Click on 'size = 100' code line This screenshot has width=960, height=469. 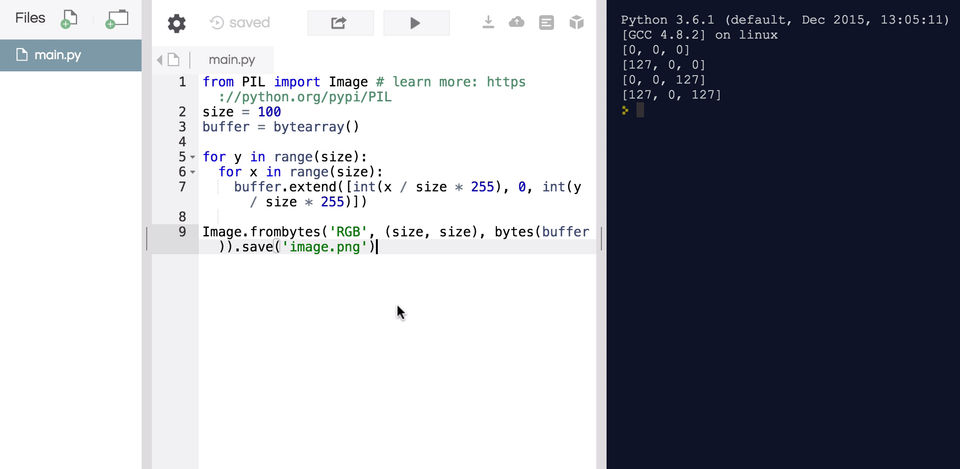(x=242, y=112)
